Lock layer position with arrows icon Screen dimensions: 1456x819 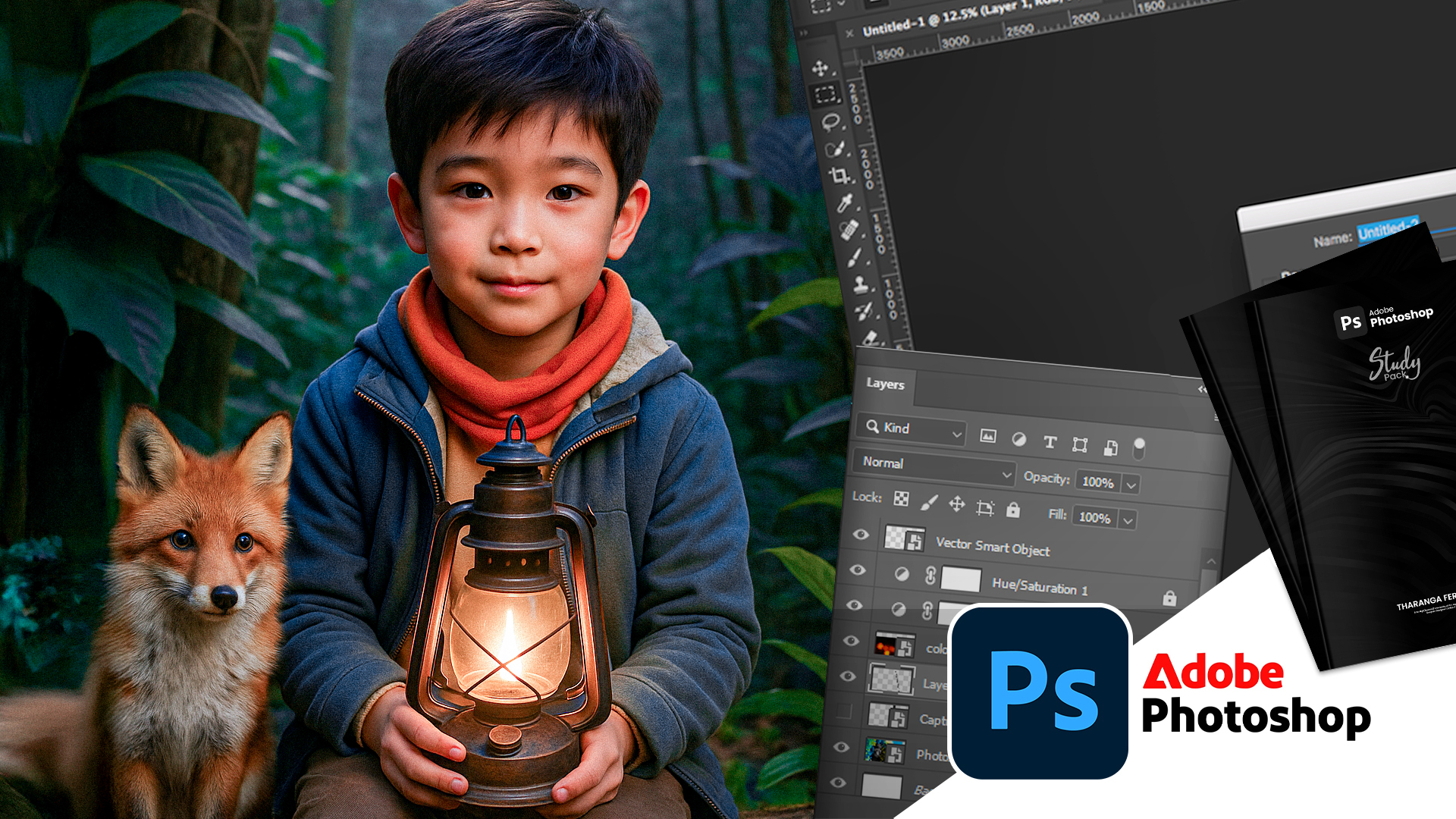coord(957,504)
